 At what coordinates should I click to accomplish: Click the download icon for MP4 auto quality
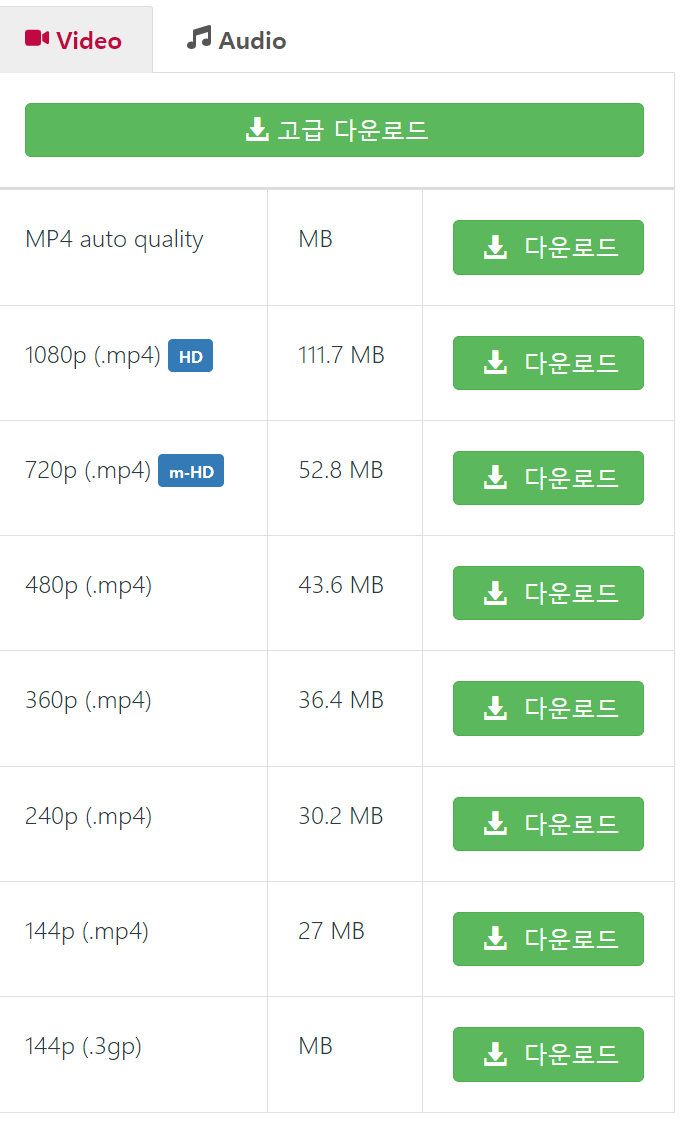pos(494,247)
